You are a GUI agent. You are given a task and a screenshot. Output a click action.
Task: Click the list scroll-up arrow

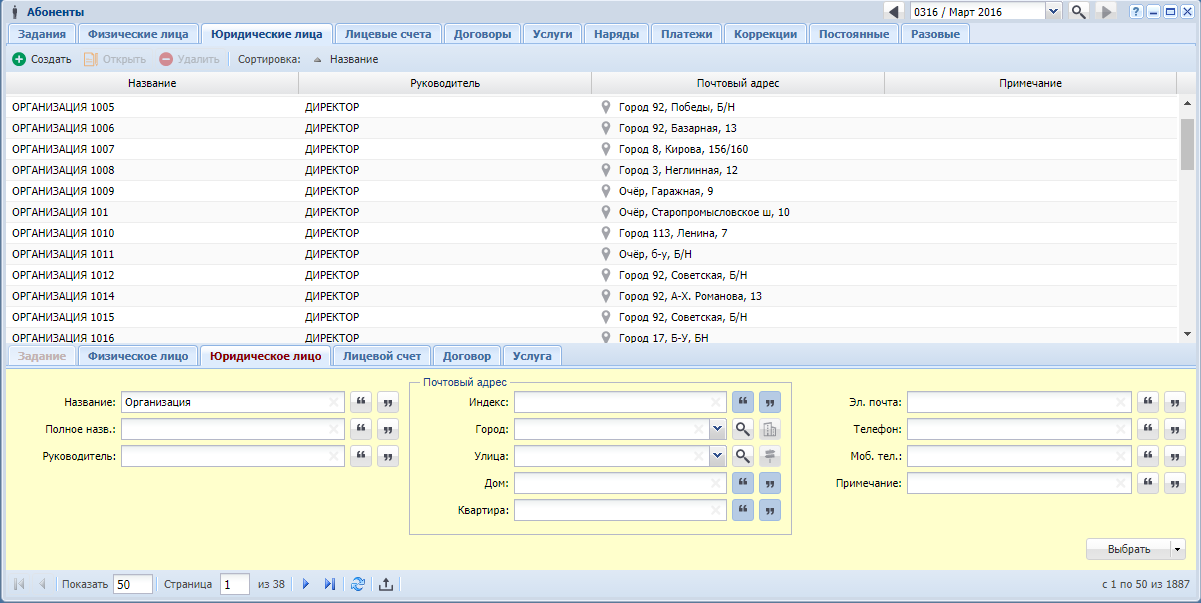click(x=1187, y=103)
